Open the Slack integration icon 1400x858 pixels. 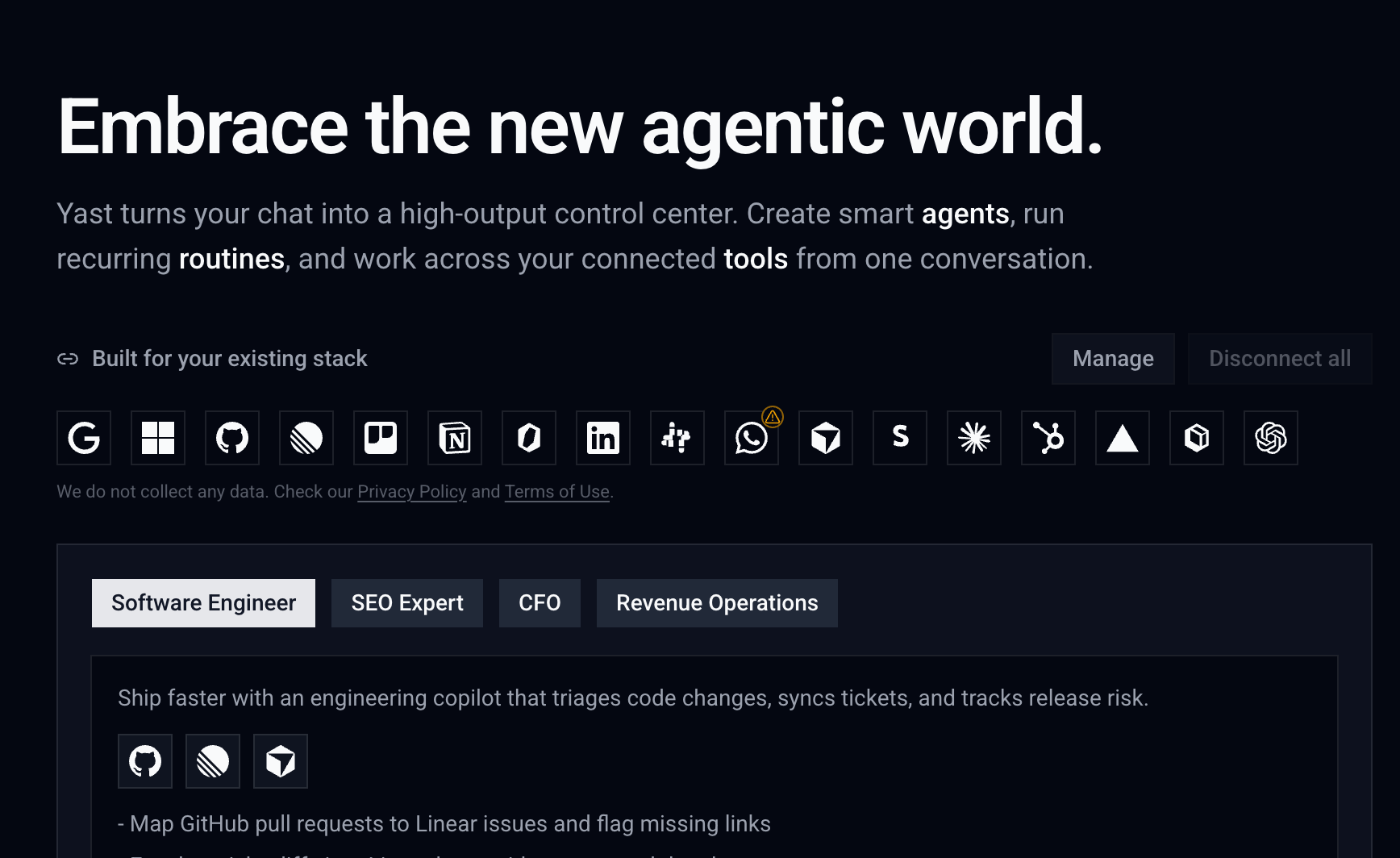pyautogui.click(x=677, y=438)
